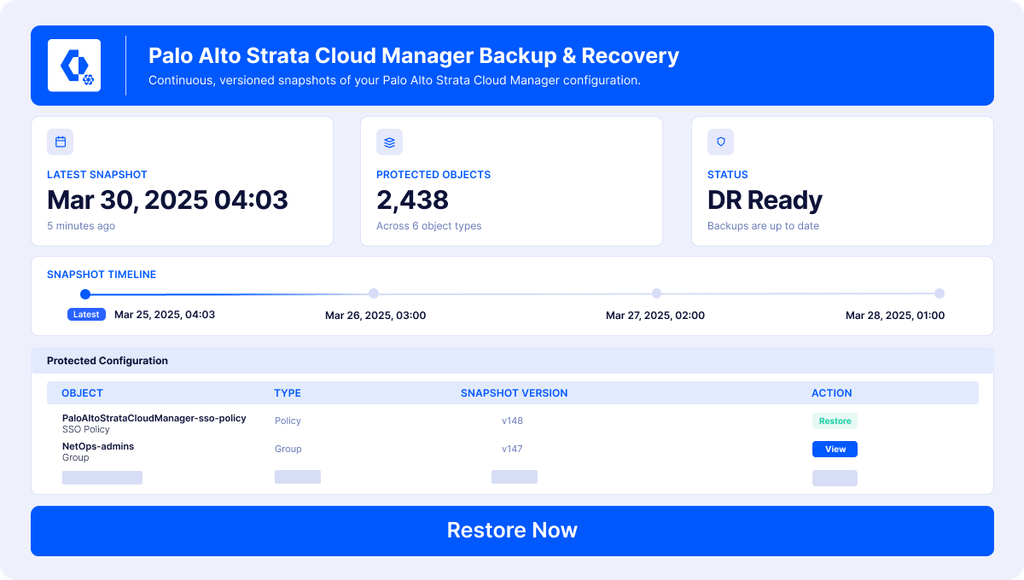Click the Protected Configuration section heading
Image resolution: width=1024 pixels, height=580 pixels.
pyautogui.click(x=107, y=361)
